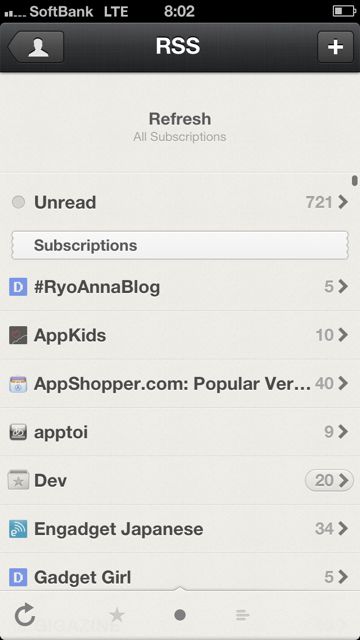
Task: Add a new subscription with plus button
Action: click(335, 47)
